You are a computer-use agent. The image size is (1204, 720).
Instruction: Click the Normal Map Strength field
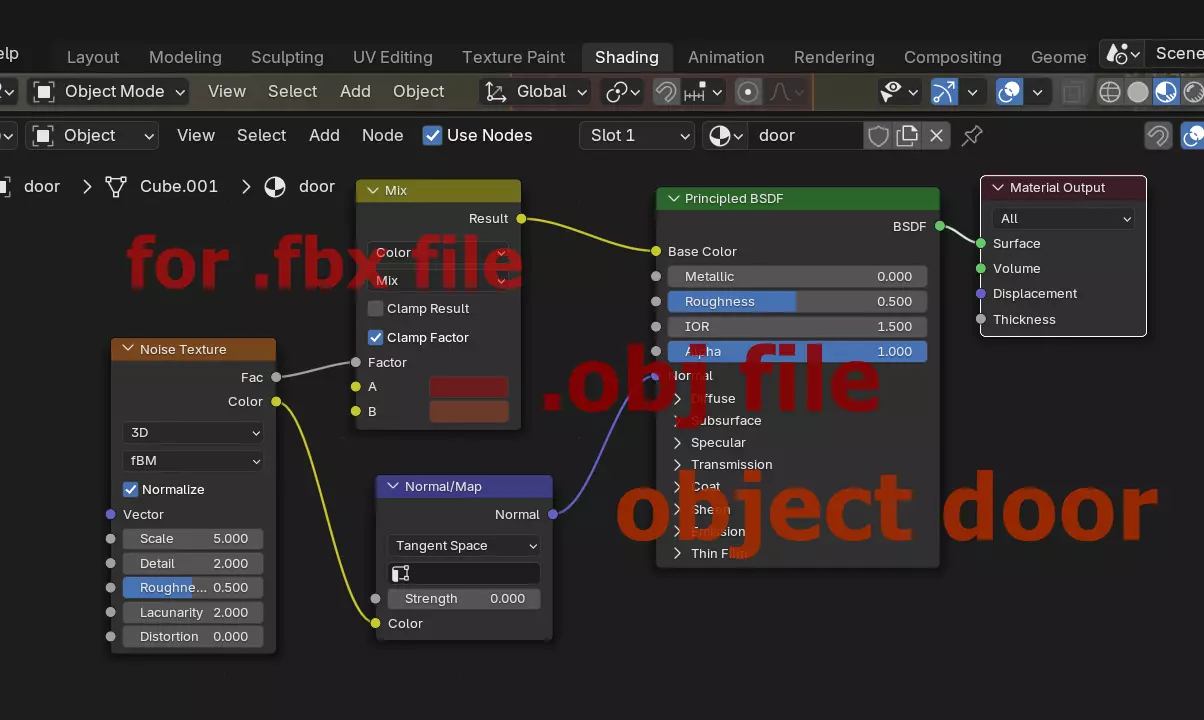[464, 599]
